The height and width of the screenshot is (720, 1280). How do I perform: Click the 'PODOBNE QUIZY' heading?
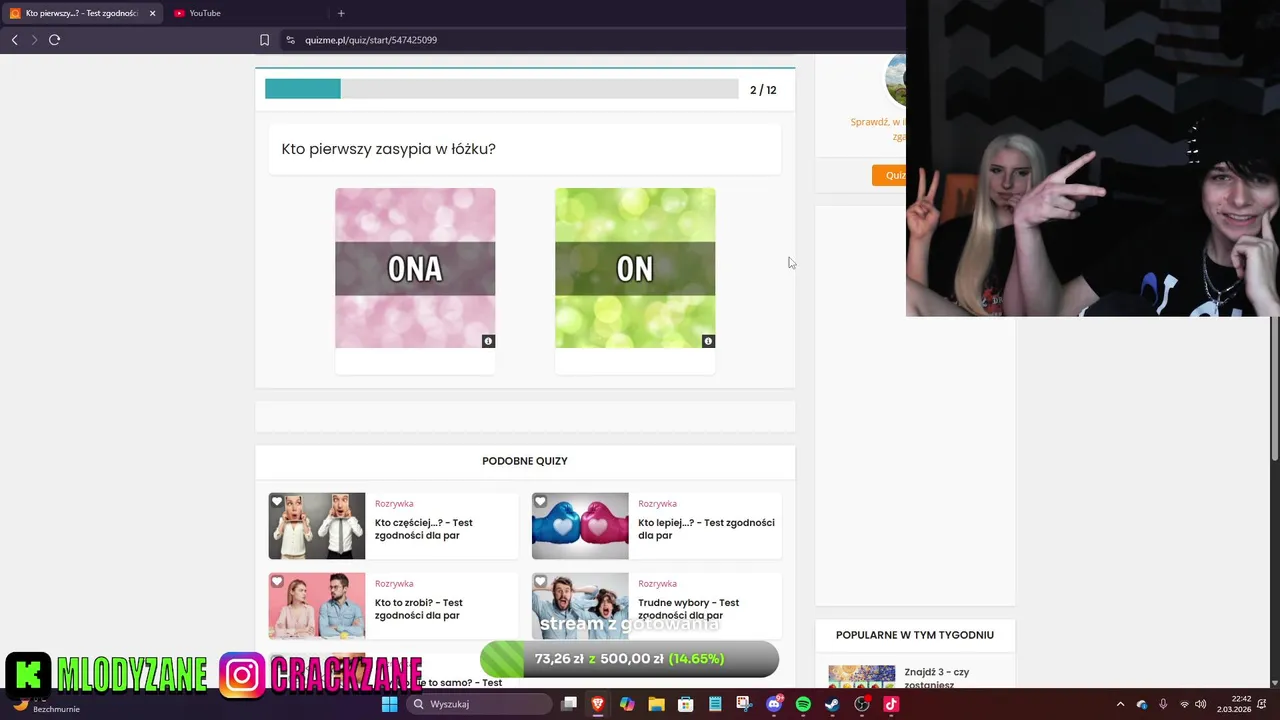(525, 461)
